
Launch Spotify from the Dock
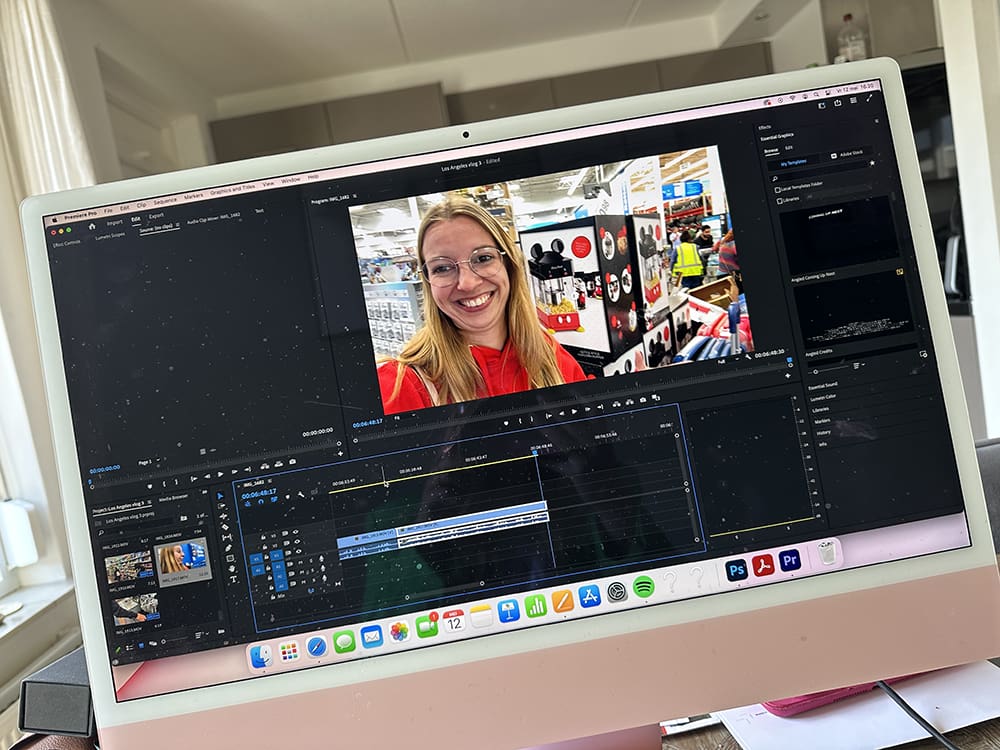click(x=643, y=587)
